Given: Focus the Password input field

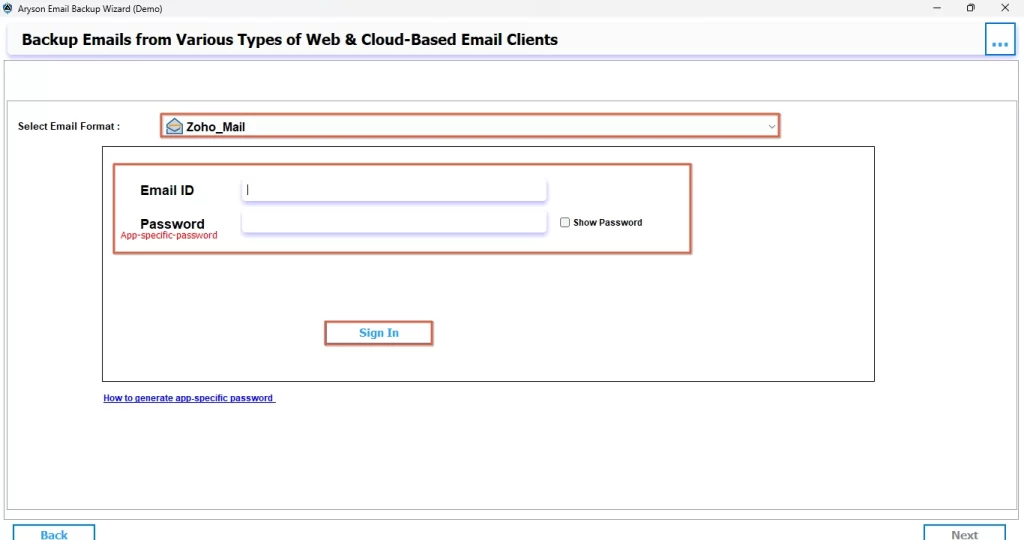Looking at the screenshot, I should pyautogui.click(x=394, y=222).
